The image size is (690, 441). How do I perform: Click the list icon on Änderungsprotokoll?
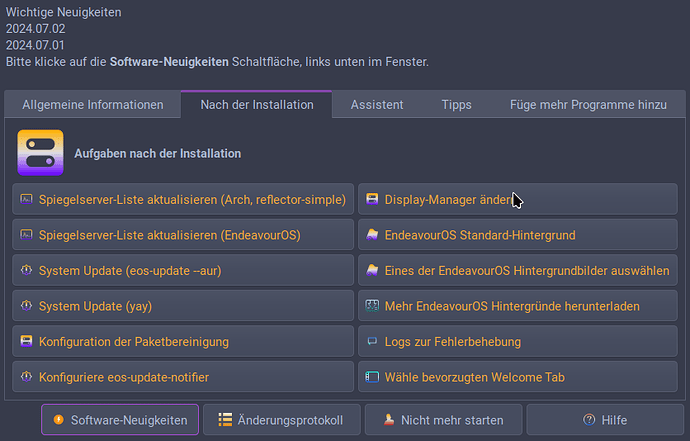[225, 419]
